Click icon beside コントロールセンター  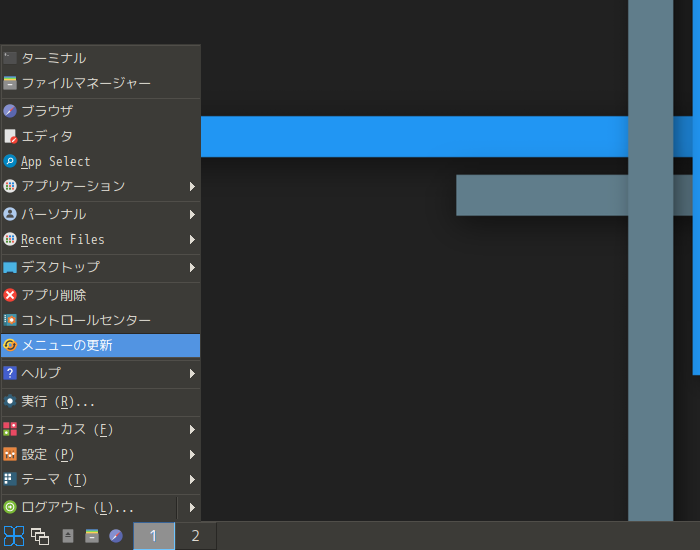10,320
